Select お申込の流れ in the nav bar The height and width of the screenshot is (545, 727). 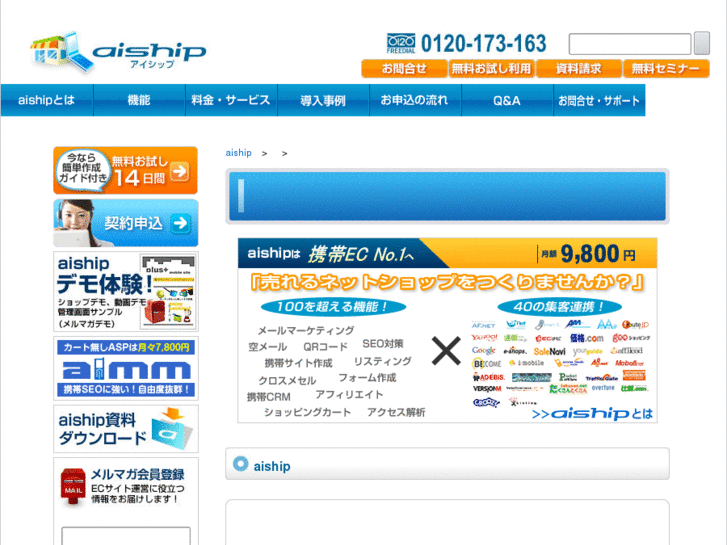pos(415,100)
